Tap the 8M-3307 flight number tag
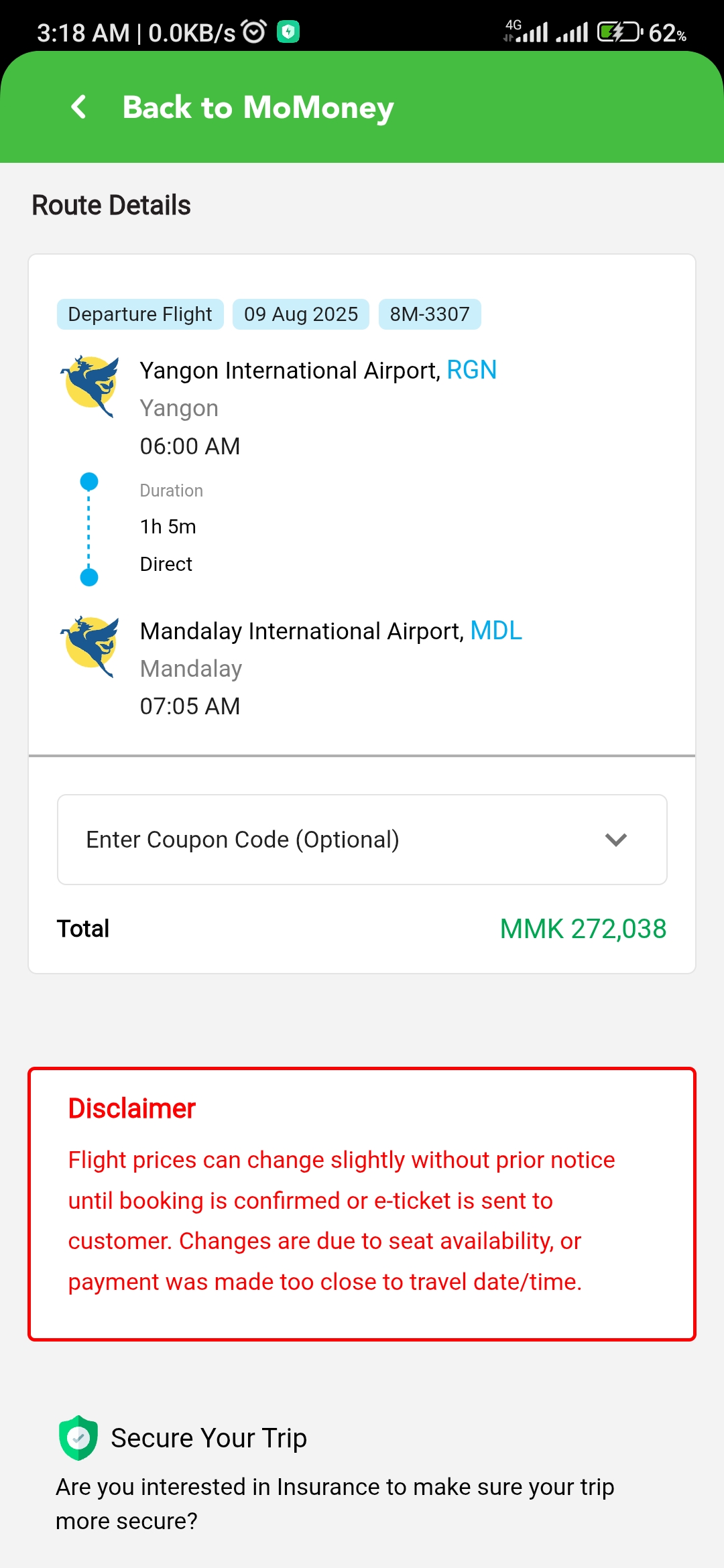The height and width of the screenshot is (1568, 724). 430,314
